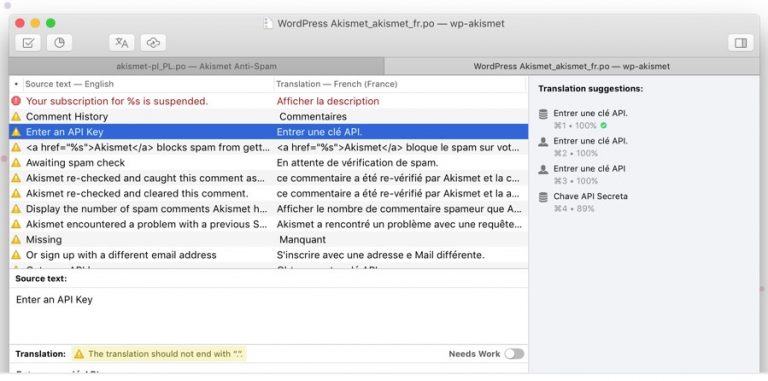The width and height of the screenshot is (768, 381).
Task: Click the person icon of suggestion ⌘2
Action: point(543,142)
